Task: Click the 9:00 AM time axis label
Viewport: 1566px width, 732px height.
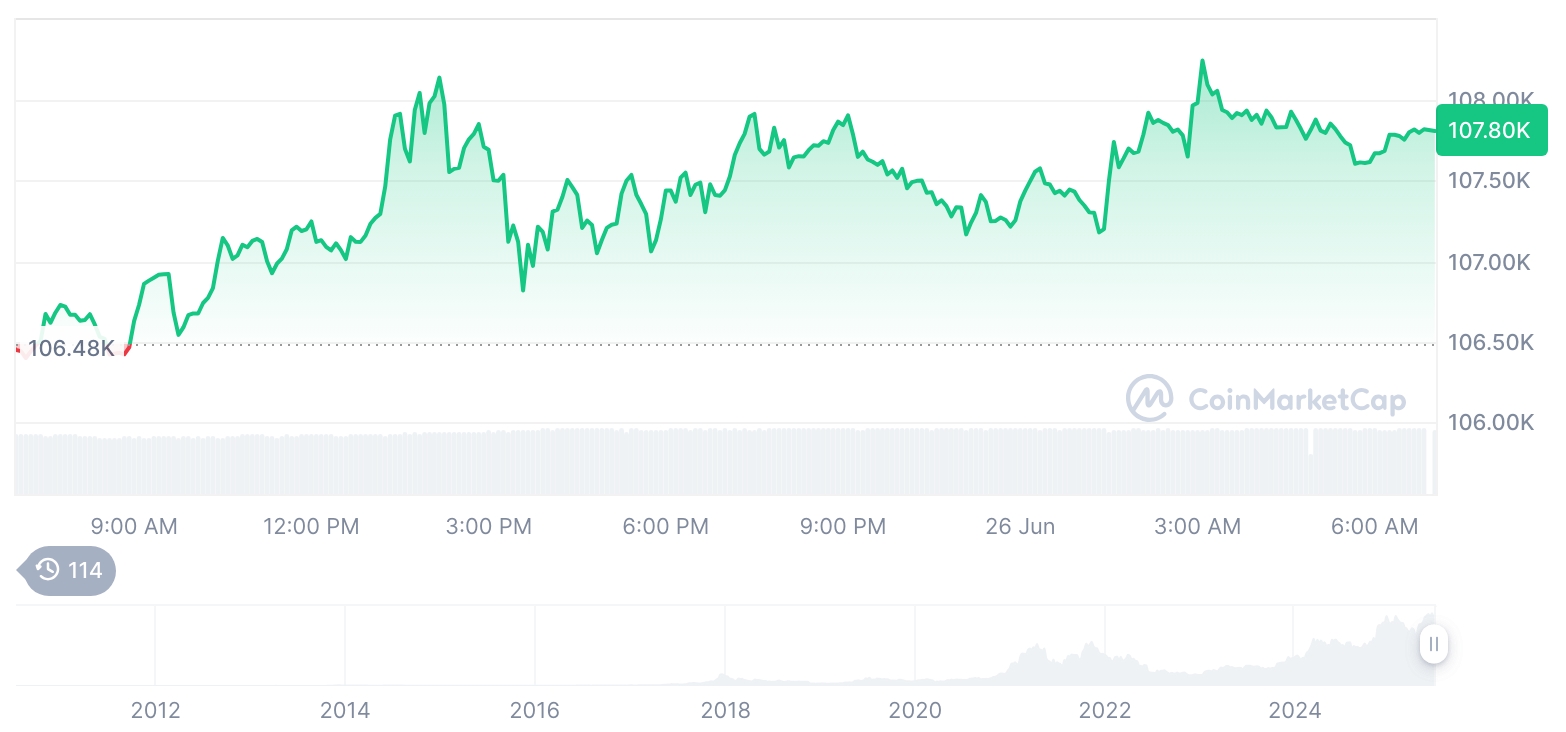Action: coord(134,526)
